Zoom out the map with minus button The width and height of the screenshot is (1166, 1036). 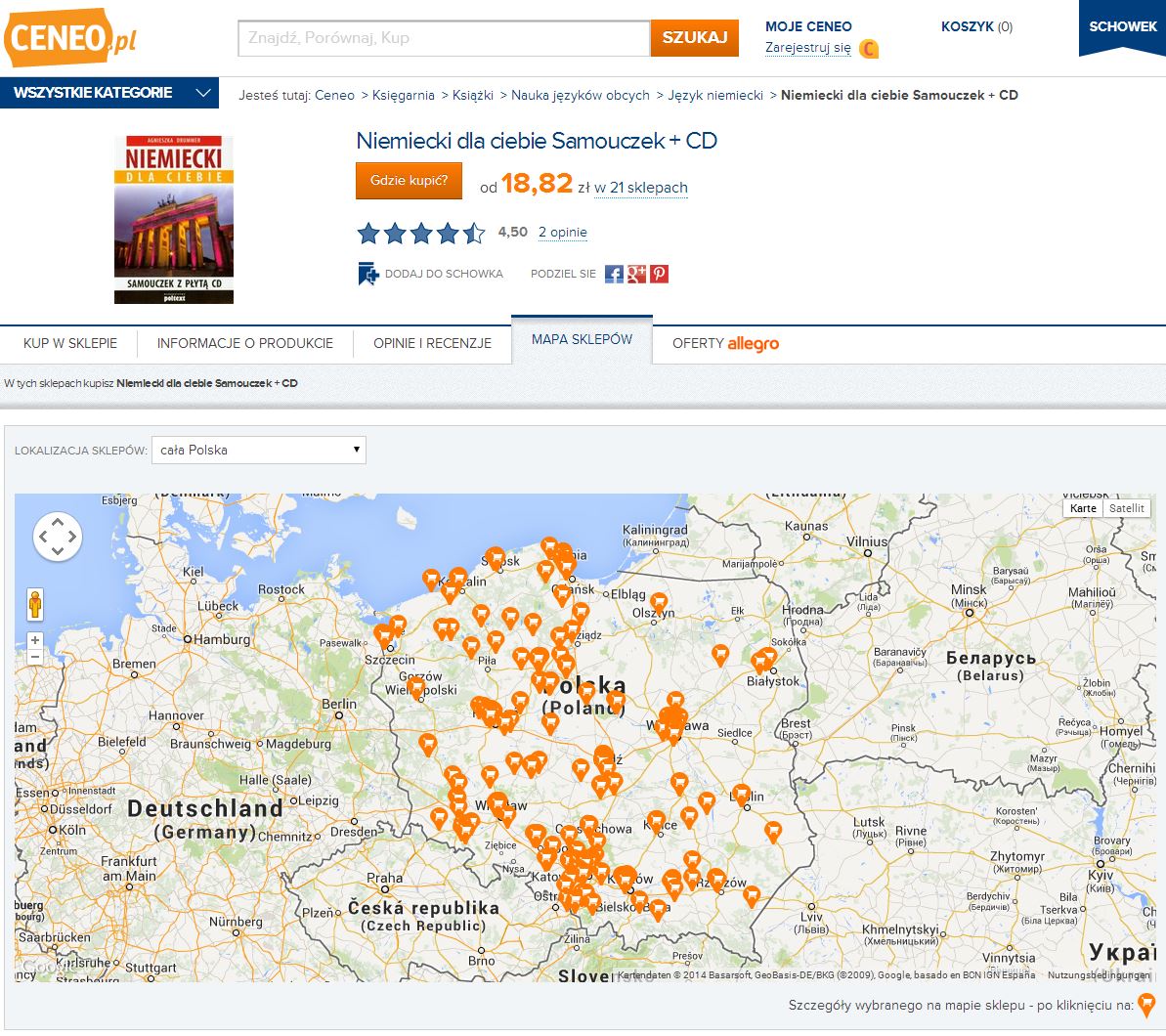(35, 658)
